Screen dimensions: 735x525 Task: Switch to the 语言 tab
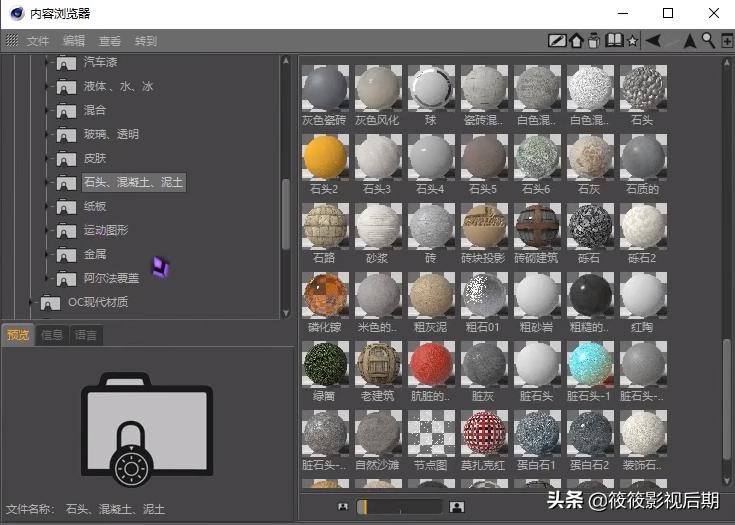pyautogui.click(x=86, y=335)
